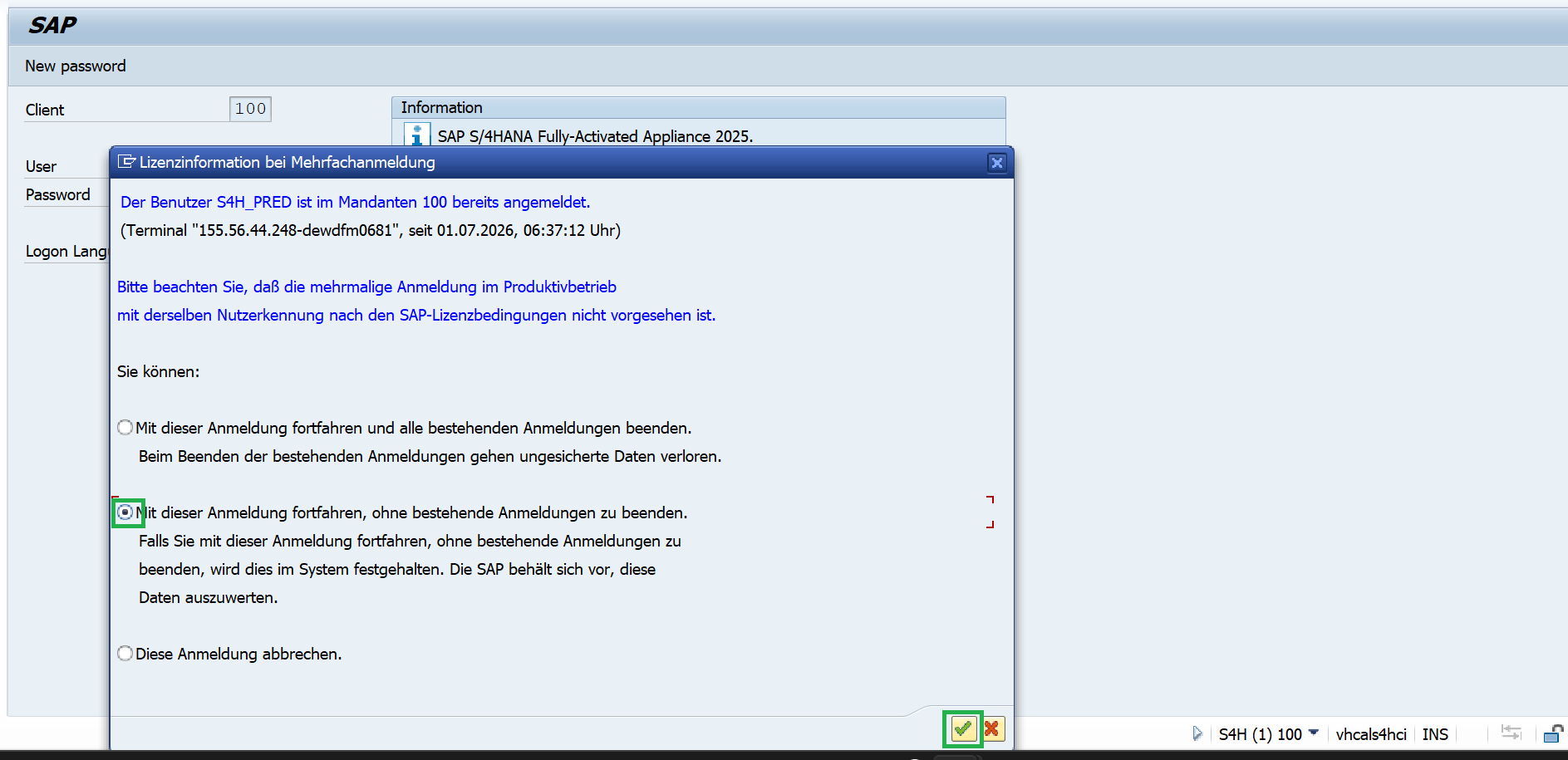Click the vhcals4hci server name
The height and width of the screenshot is (760, 1568).
1371,734
